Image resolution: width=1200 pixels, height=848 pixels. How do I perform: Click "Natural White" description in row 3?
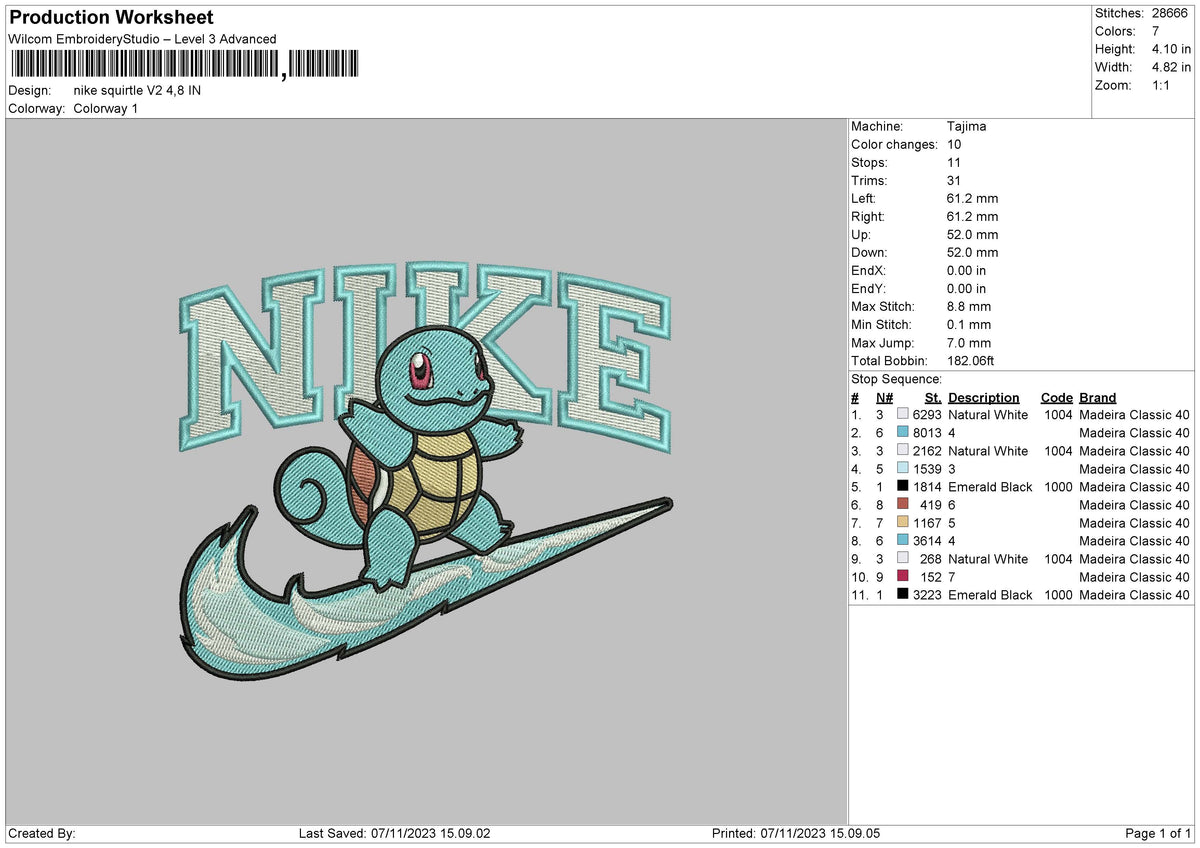tap(988, 450)
